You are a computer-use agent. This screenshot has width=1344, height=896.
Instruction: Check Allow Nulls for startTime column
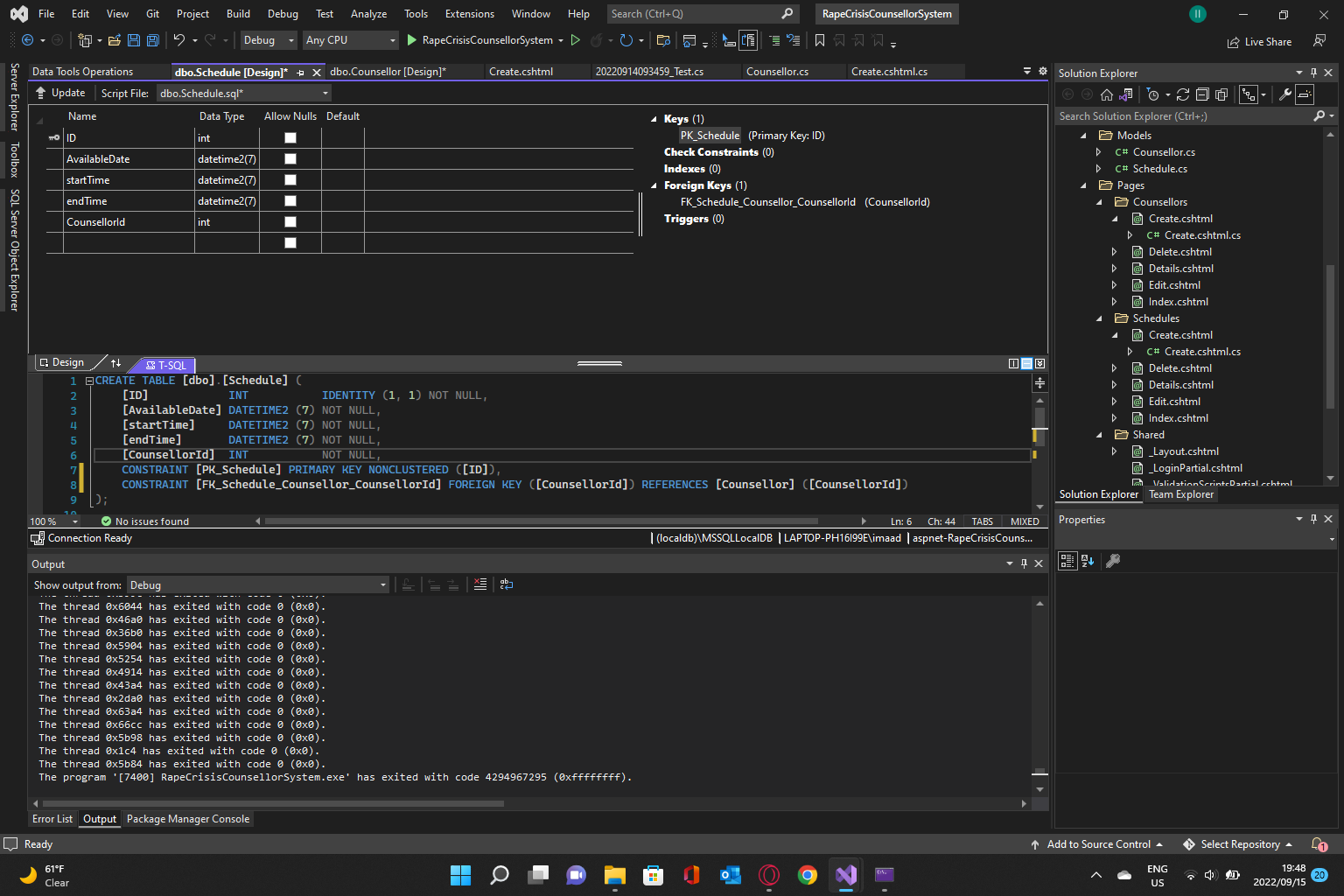tap(290, 180)
